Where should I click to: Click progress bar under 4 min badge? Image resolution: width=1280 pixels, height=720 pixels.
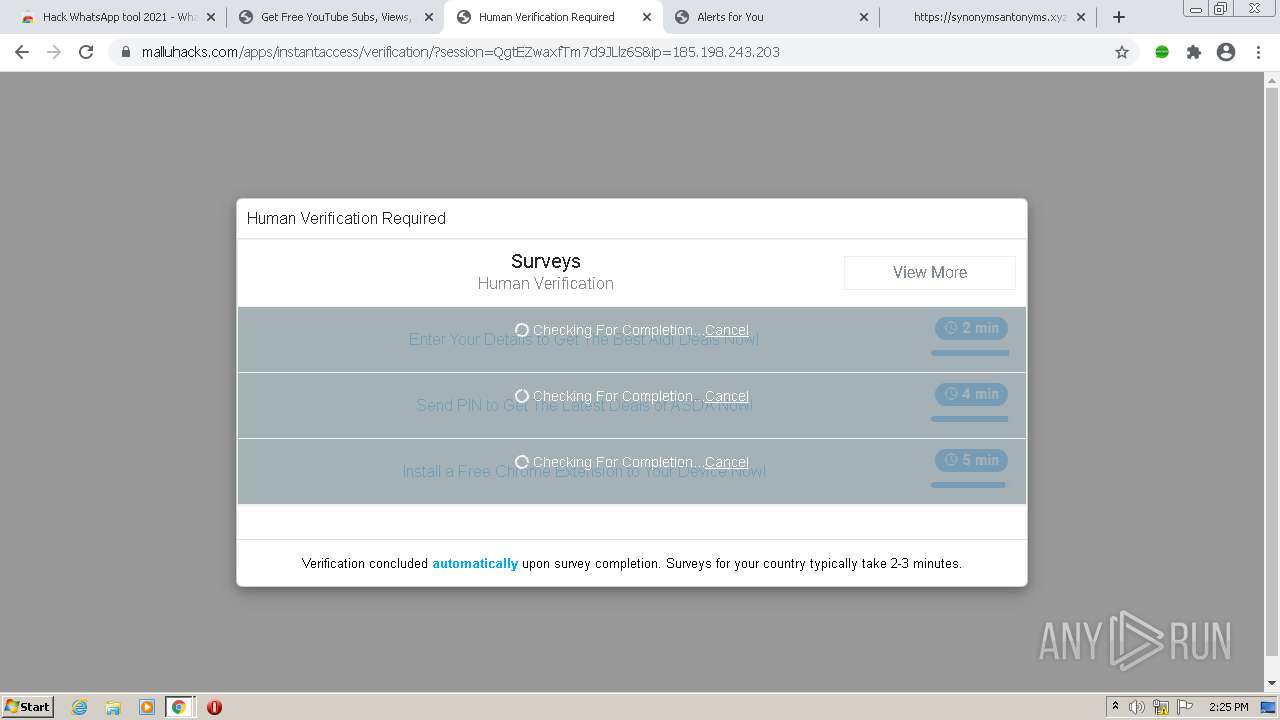pyautogui.click(x=970, y=419)
